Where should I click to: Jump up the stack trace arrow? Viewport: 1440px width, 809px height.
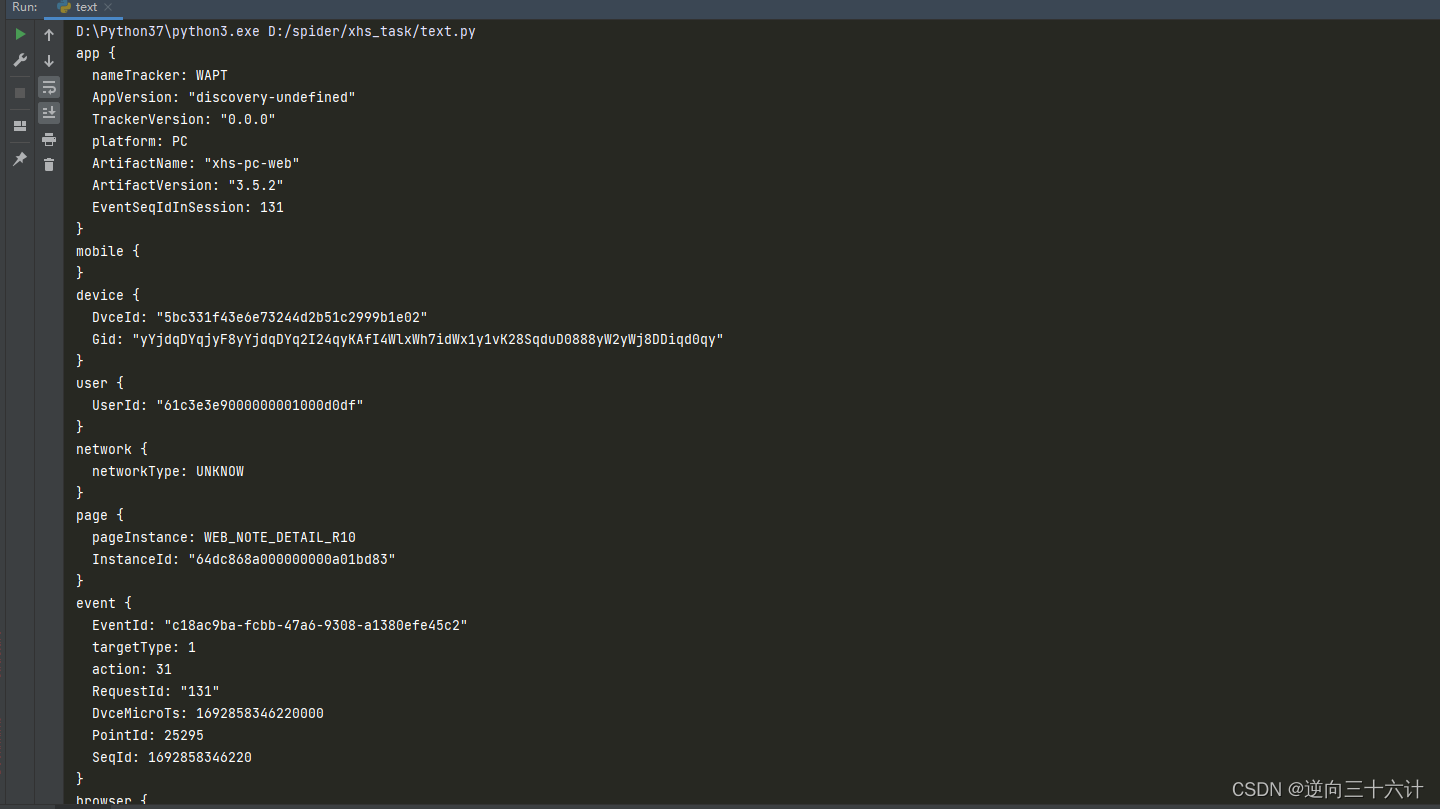pyautogui.click(x=49, y=35)
